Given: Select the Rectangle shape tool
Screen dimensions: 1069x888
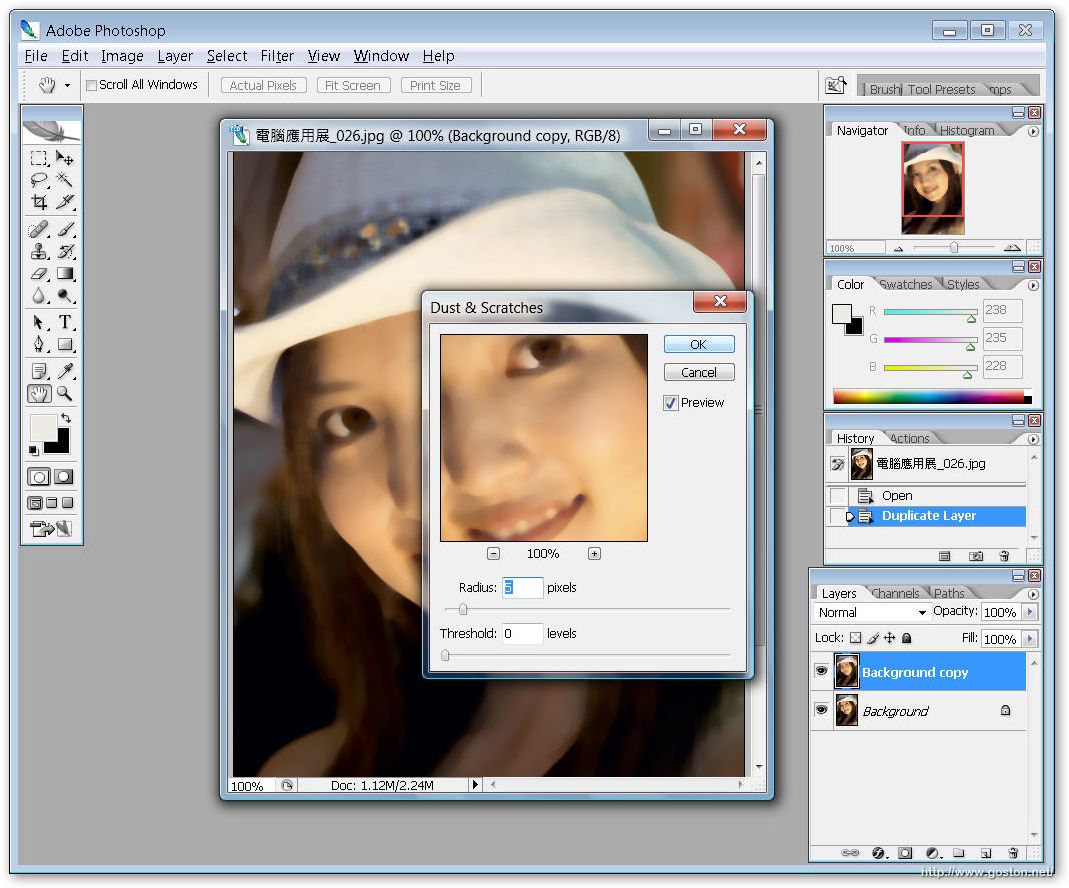Looking at the screenshot, I should 65,344.
